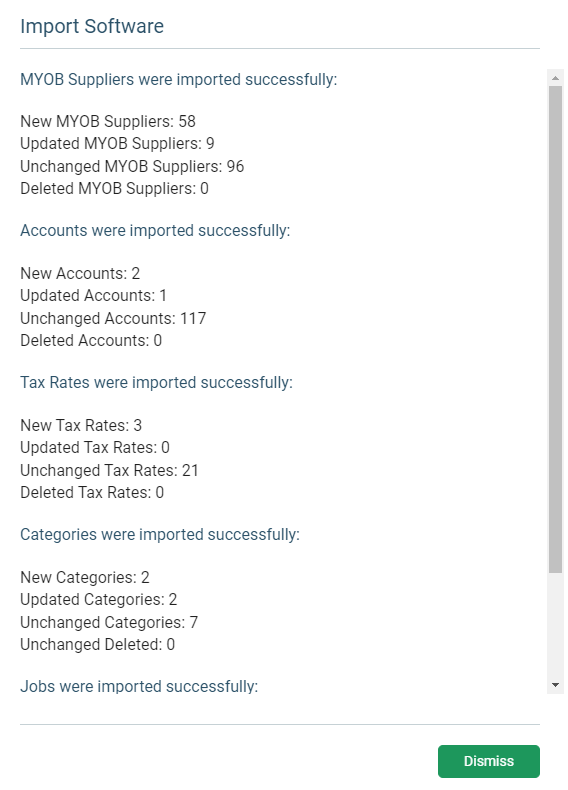Image resolution: width=568 pixels, height=790 pixels.
Task: Click the Accounts were imported successfully heading
Action: coord(155,231)
